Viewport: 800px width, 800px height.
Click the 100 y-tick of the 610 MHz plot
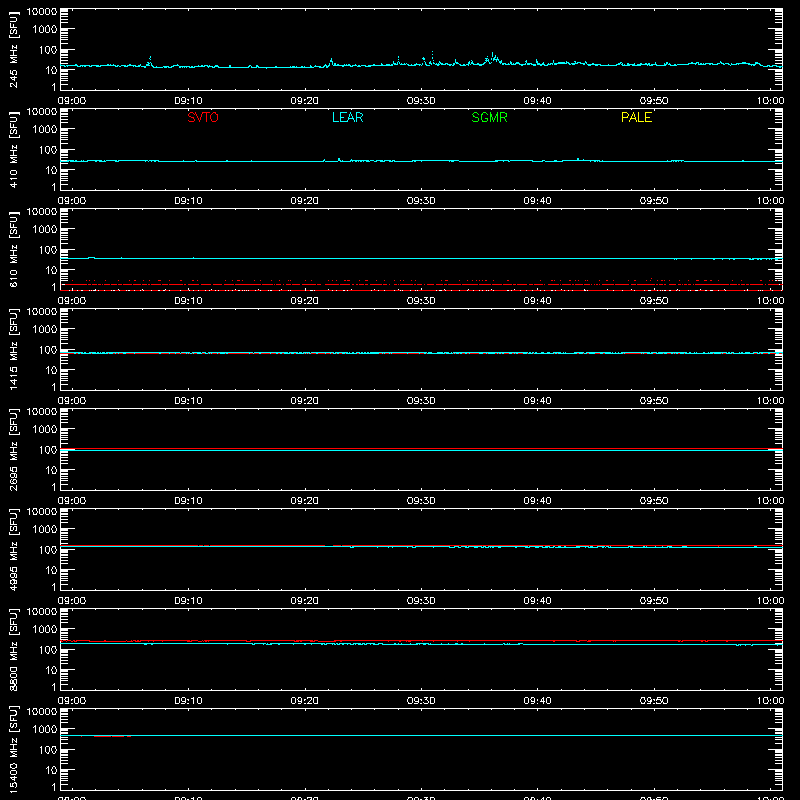(48, 250)
